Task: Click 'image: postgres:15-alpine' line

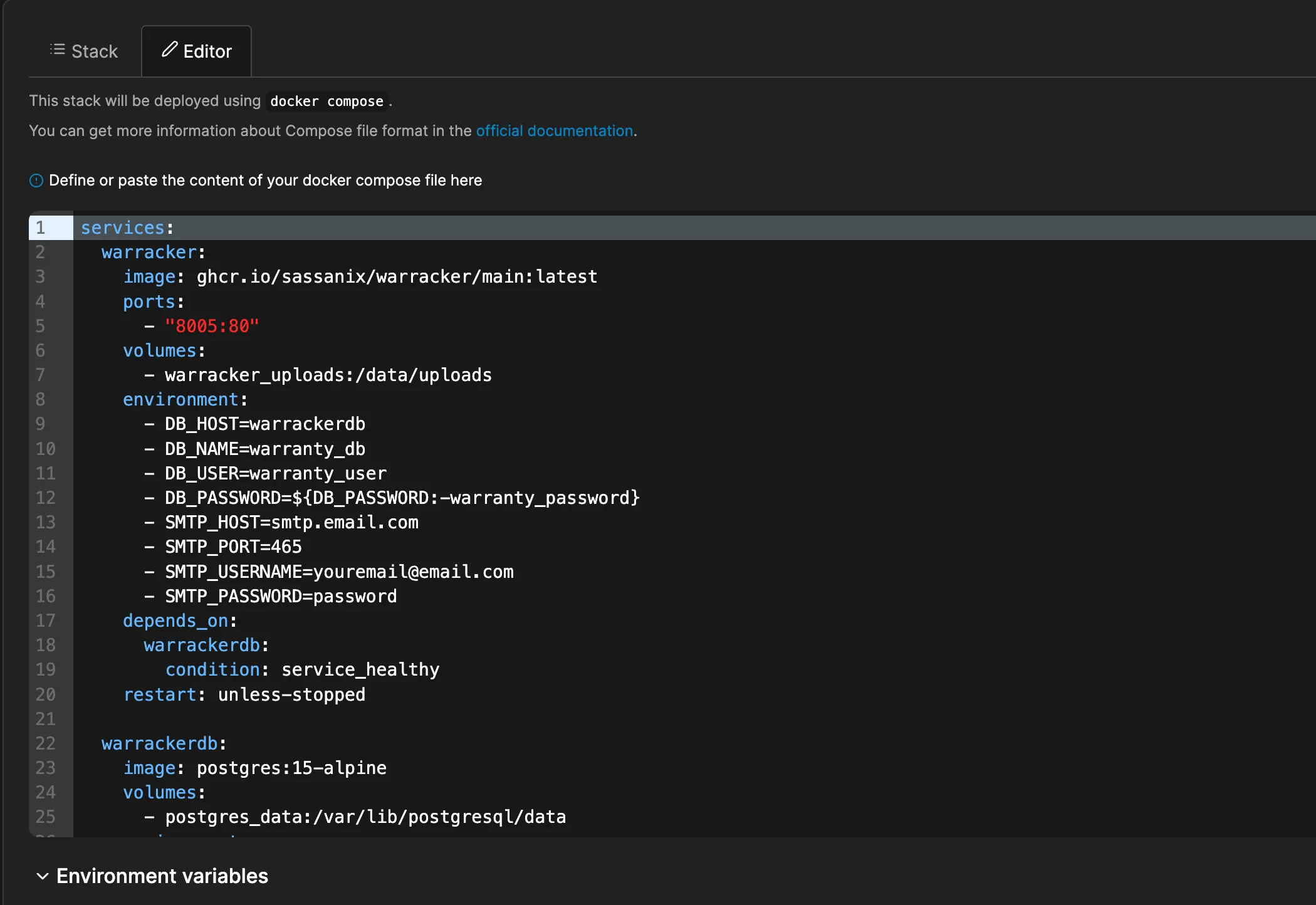Action: (x=255, y=768)
